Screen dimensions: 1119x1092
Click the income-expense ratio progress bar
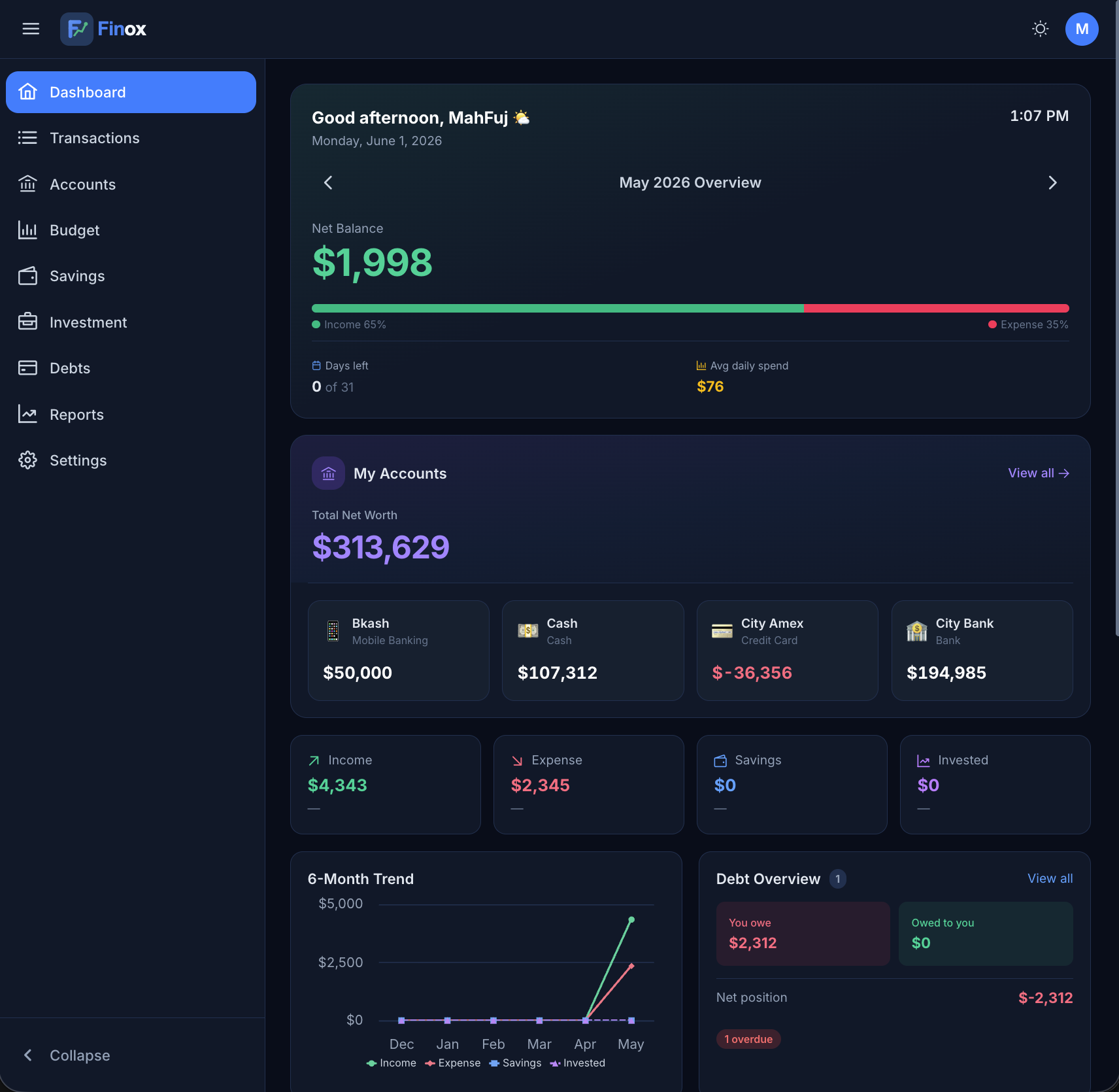690,308
